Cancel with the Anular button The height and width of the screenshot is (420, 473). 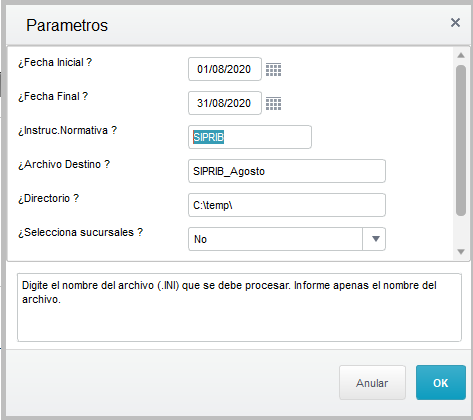[372, 383]
